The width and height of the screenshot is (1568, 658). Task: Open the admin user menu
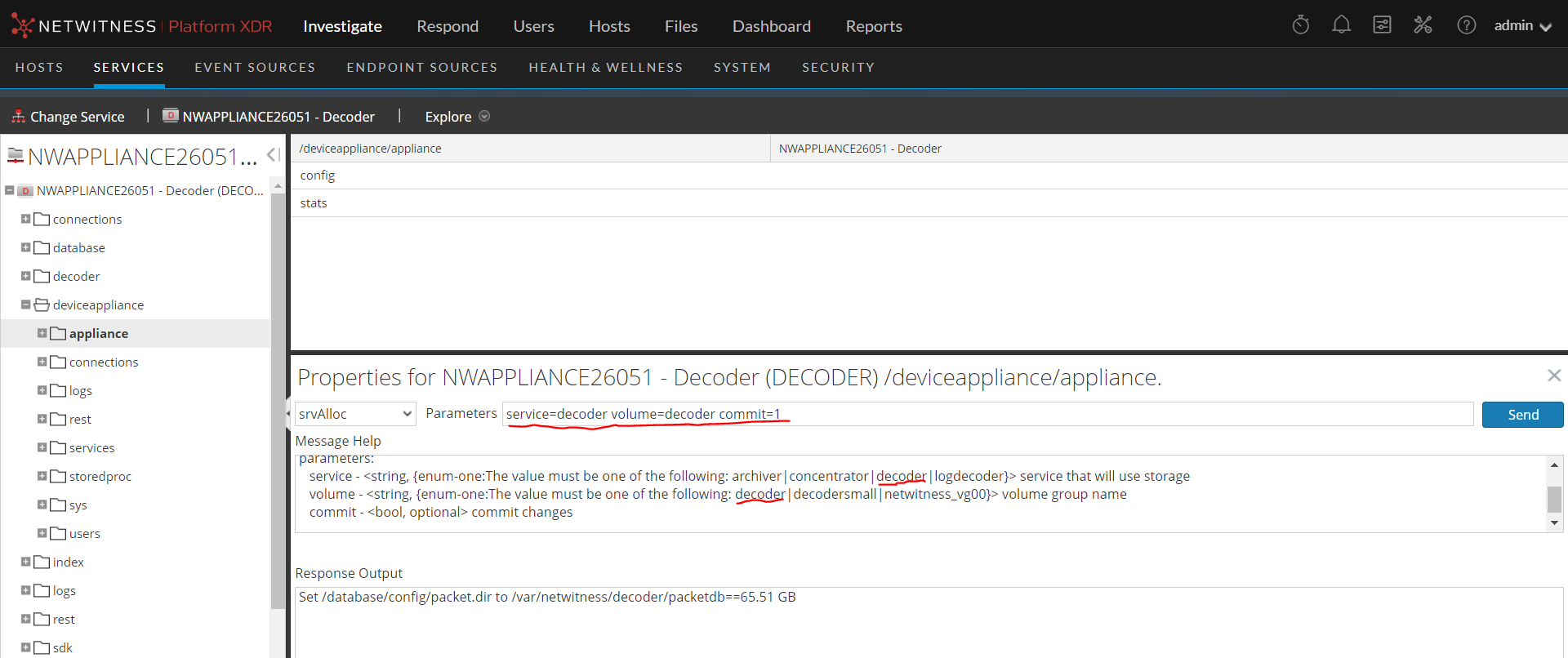1521,26
